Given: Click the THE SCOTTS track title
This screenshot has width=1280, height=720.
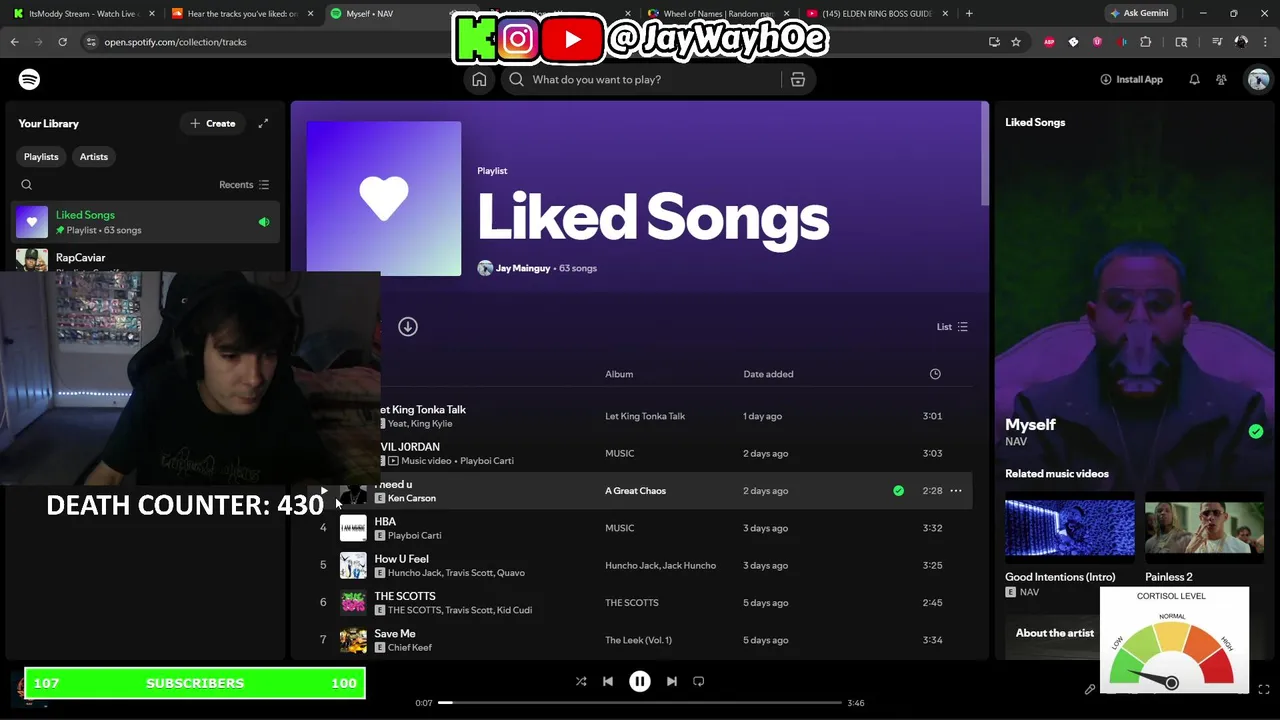Looking at the screenshot, I should coord(405,596).
